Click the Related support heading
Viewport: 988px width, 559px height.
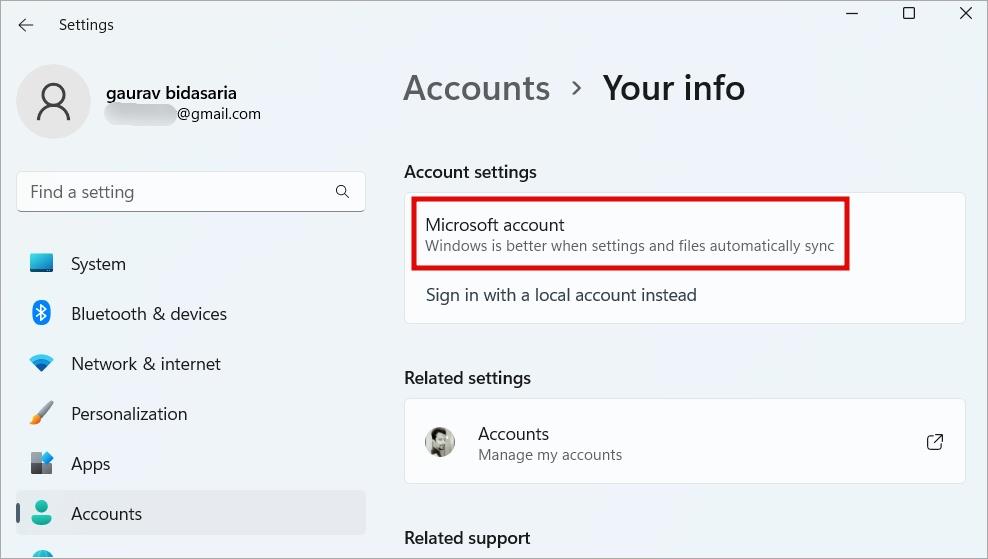(467, 538)
